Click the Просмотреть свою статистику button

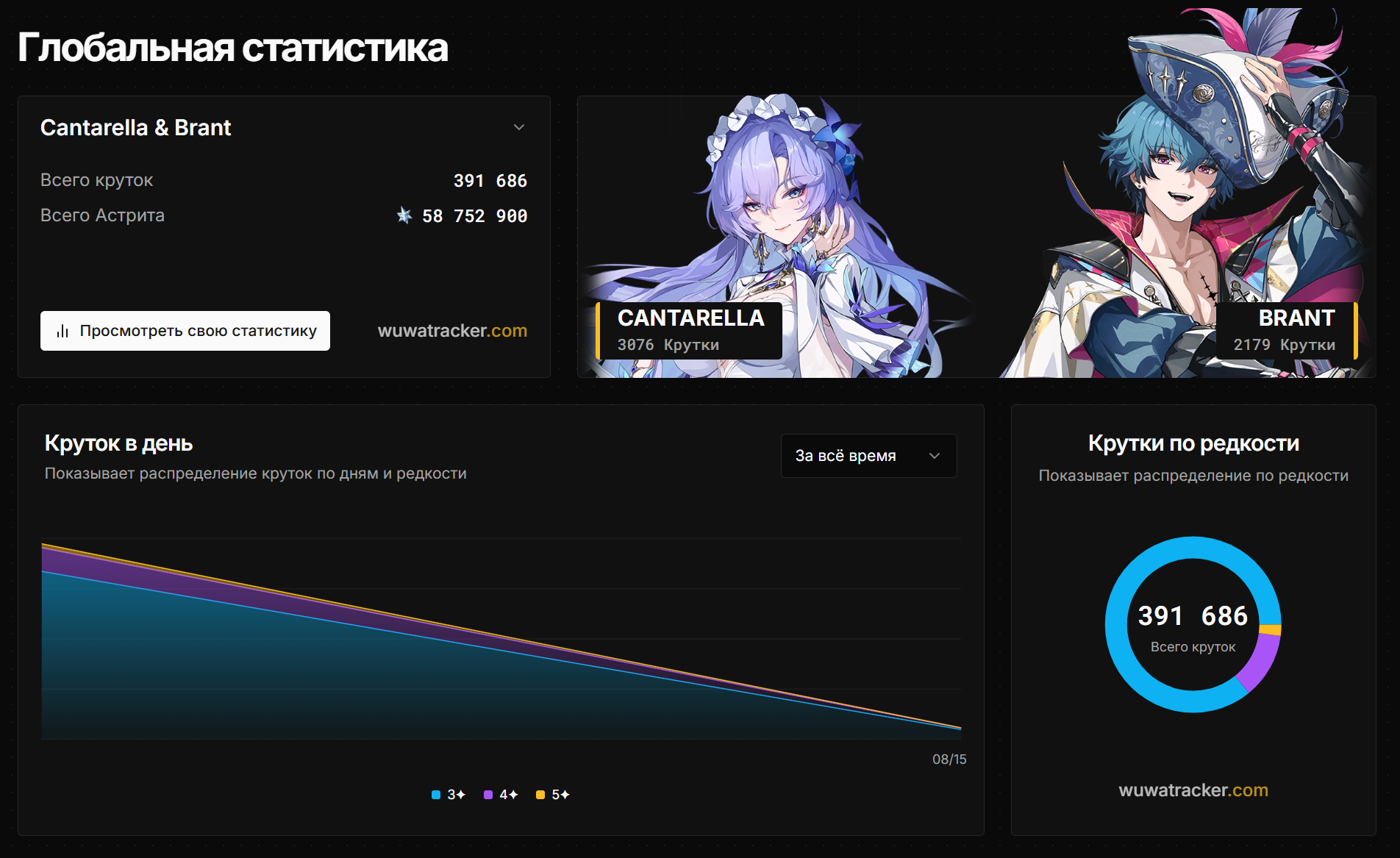pyautogui.click(x=185, y=331)
